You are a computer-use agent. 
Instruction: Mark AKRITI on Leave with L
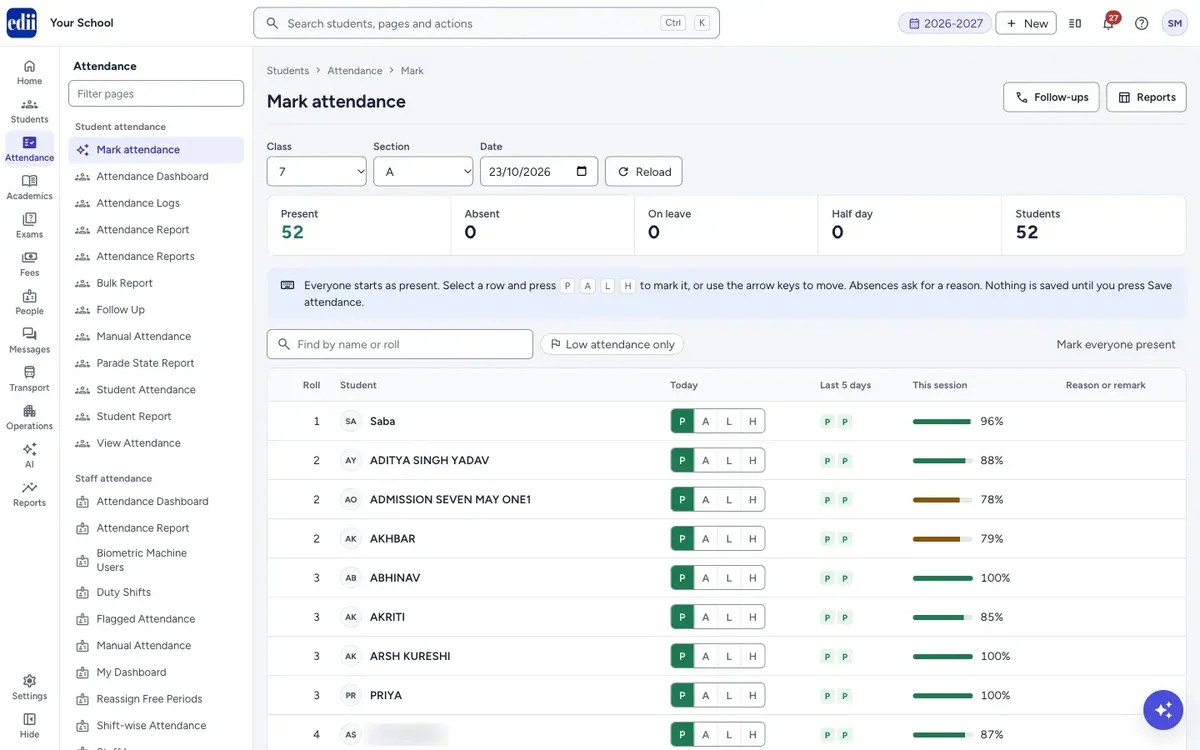pos(729,617)
